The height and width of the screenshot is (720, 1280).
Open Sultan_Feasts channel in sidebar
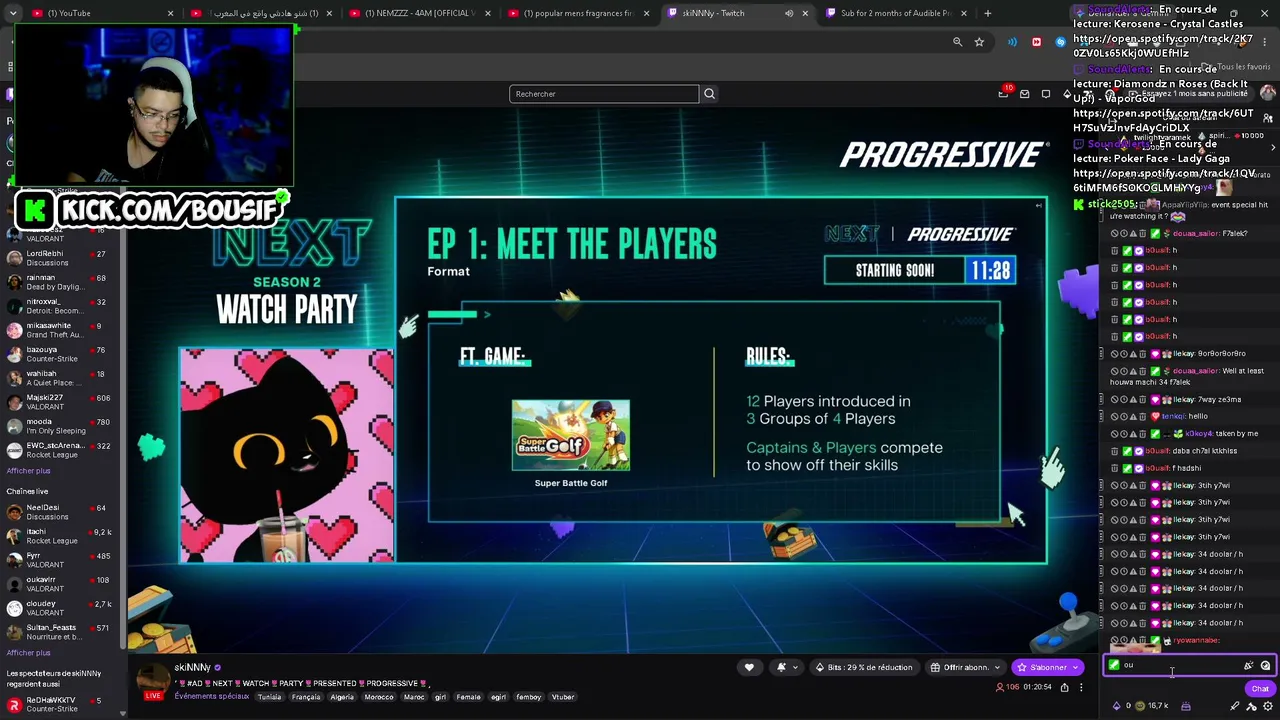(x=60, y=632)
